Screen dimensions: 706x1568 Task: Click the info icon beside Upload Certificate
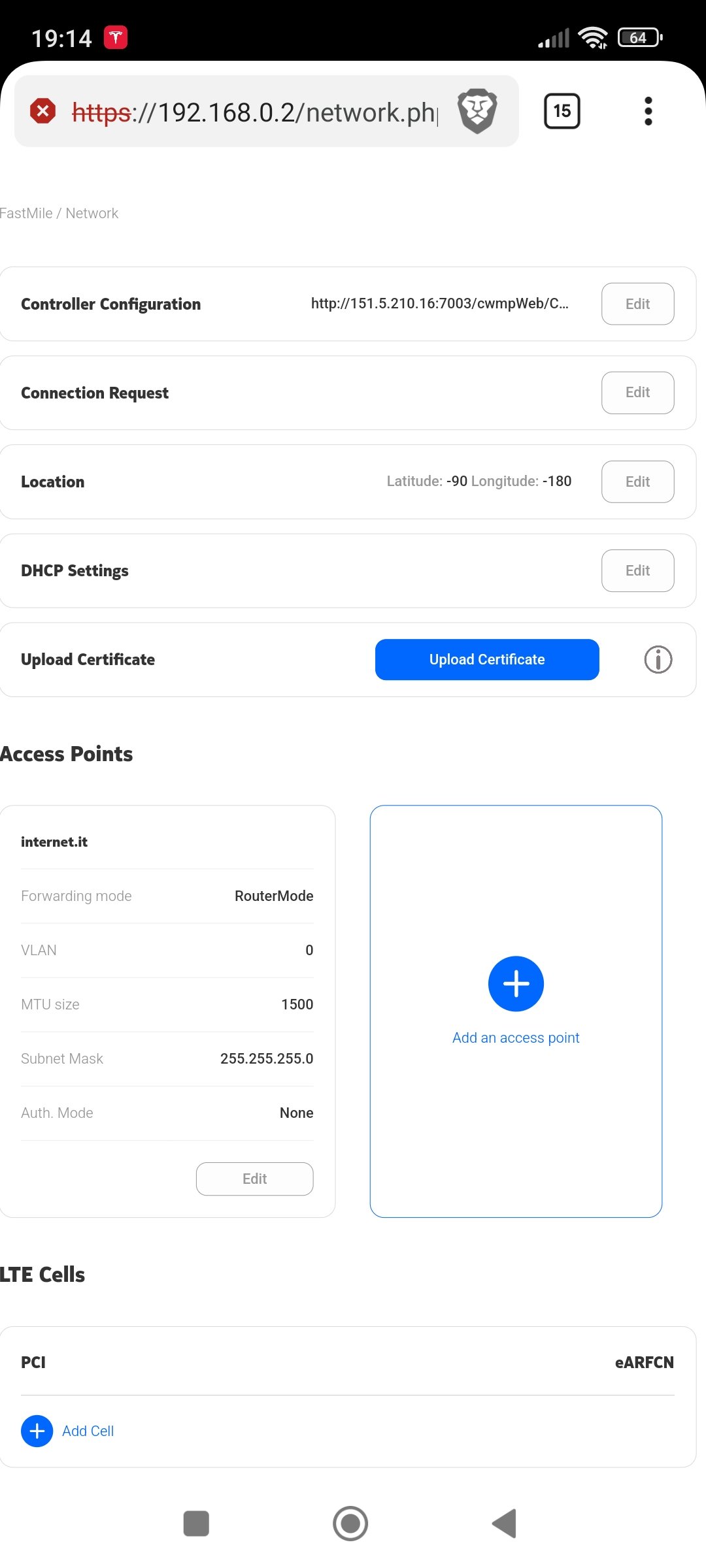[658, 659]
